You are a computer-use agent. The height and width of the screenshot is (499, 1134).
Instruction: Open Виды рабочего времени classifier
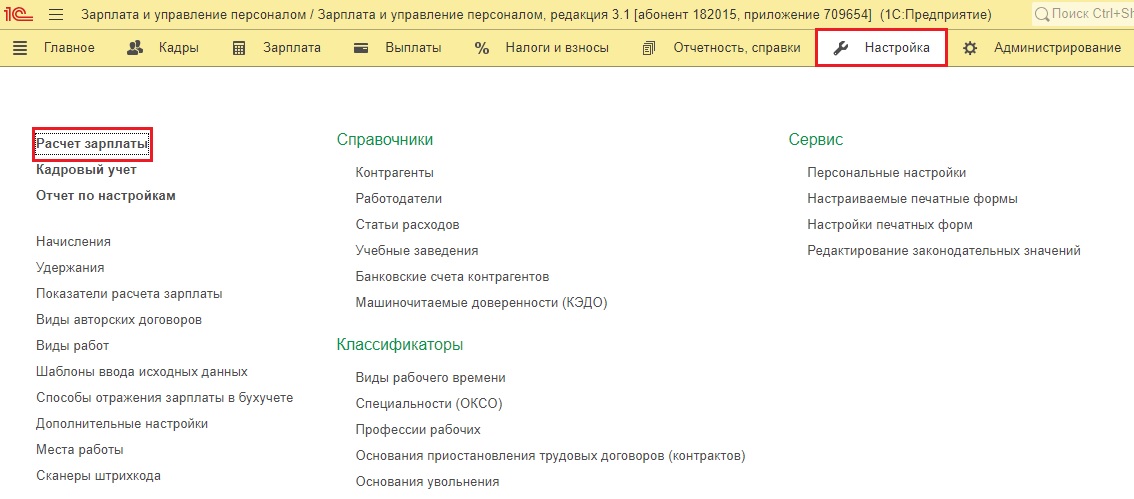tap(431, 378)
